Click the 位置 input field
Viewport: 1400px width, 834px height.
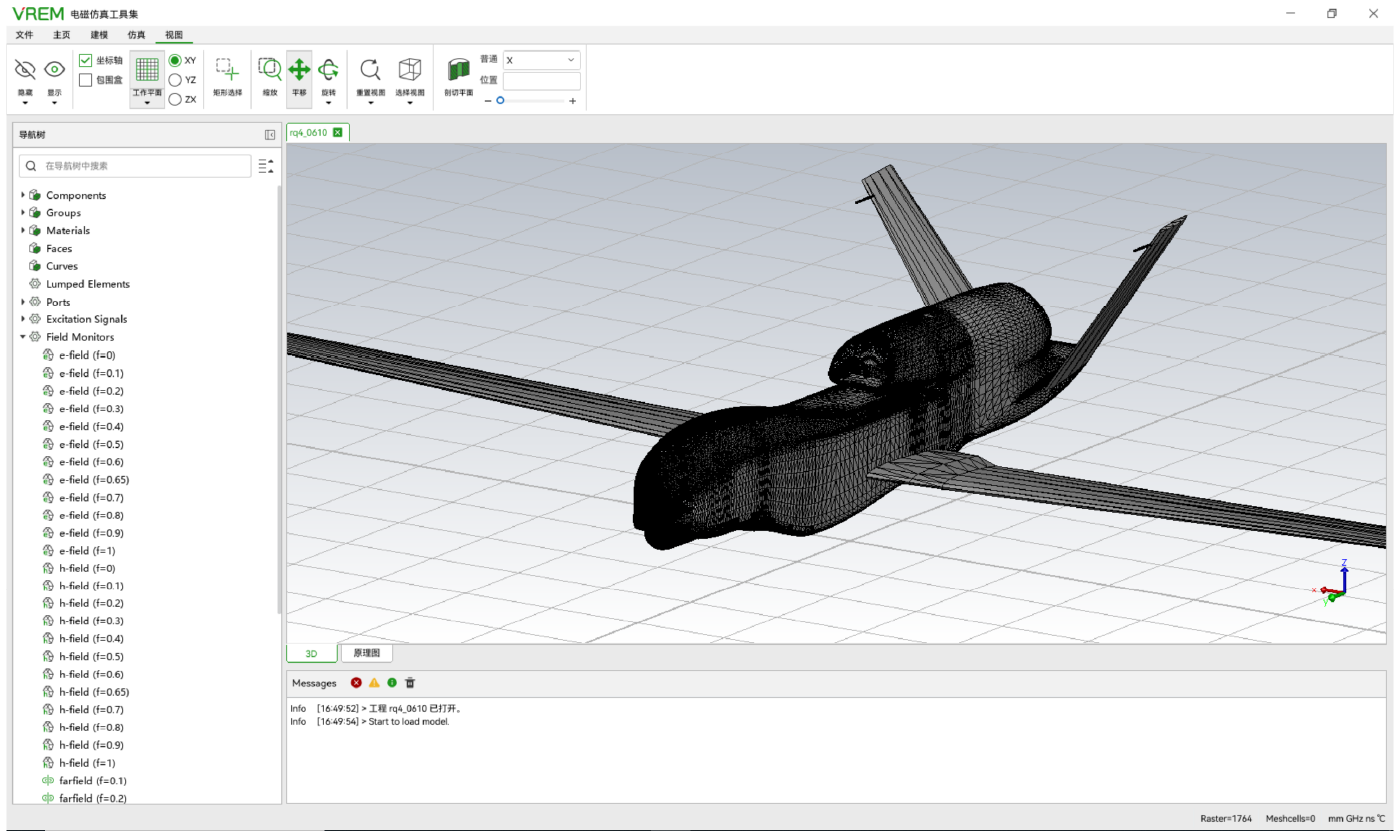[x=541, y=81]
